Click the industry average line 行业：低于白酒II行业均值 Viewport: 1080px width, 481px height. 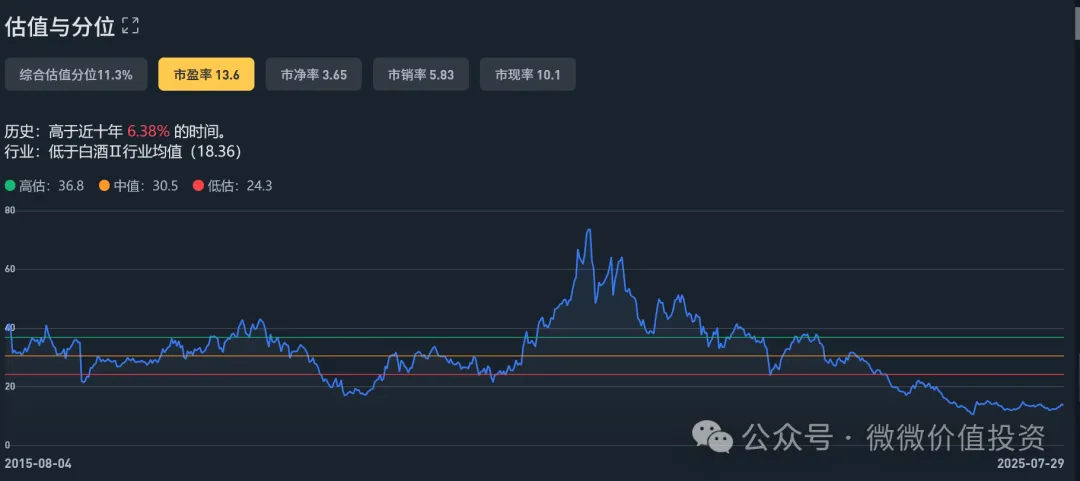pyautogui.click(x=123, y=151)
